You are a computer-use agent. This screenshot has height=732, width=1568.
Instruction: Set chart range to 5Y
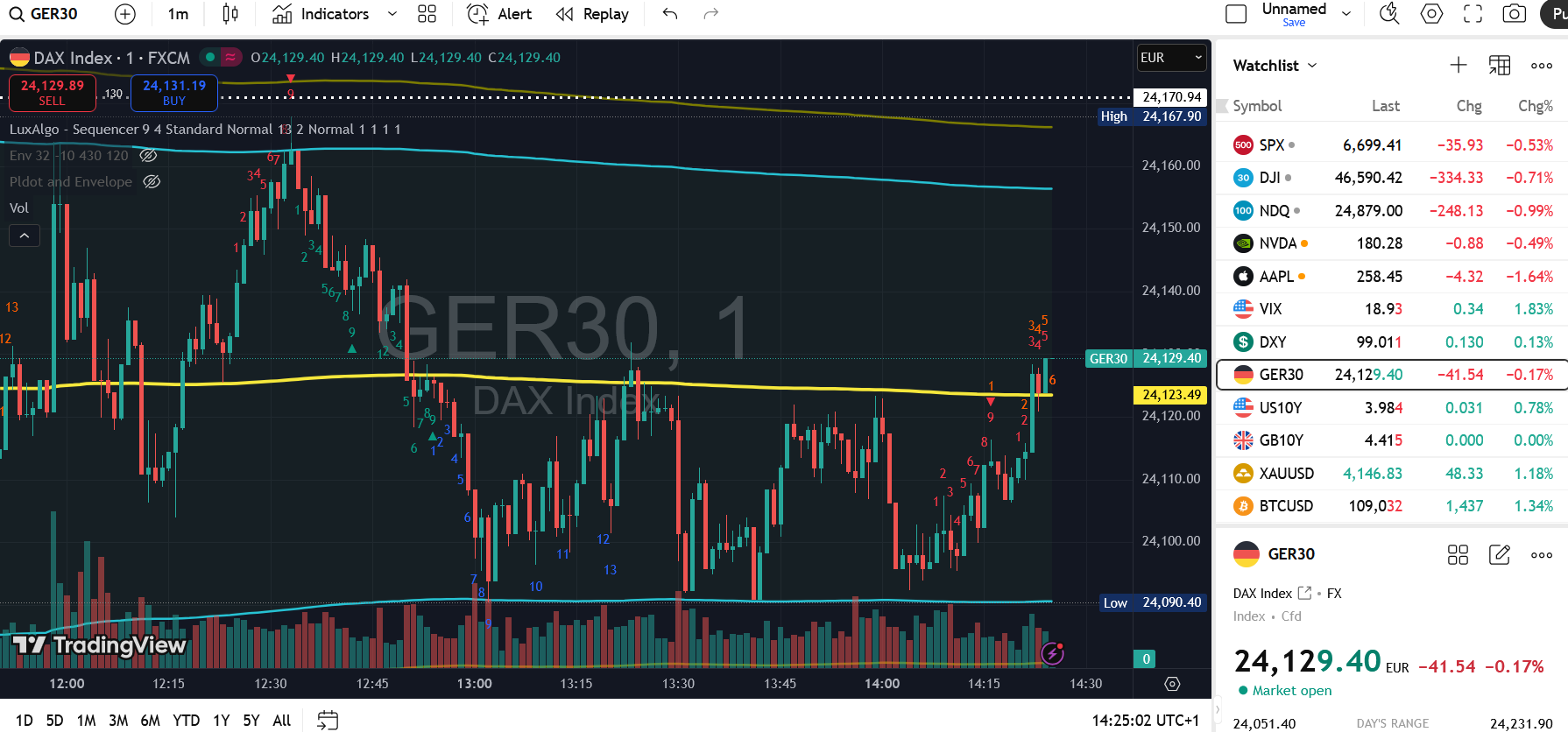pyautogui.click(x=251, y=721)
